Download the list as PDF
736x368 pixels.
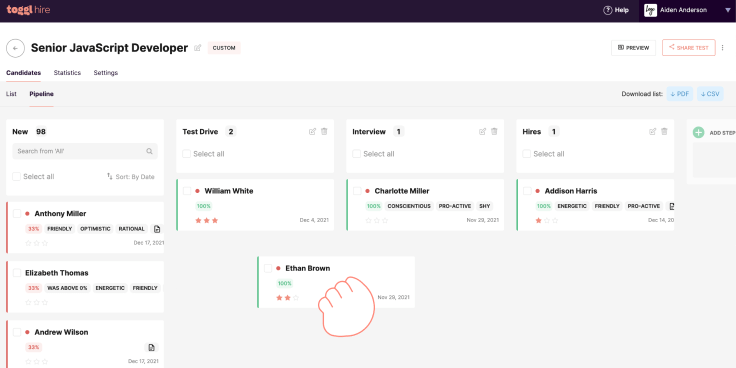click(x=680, y=94)
